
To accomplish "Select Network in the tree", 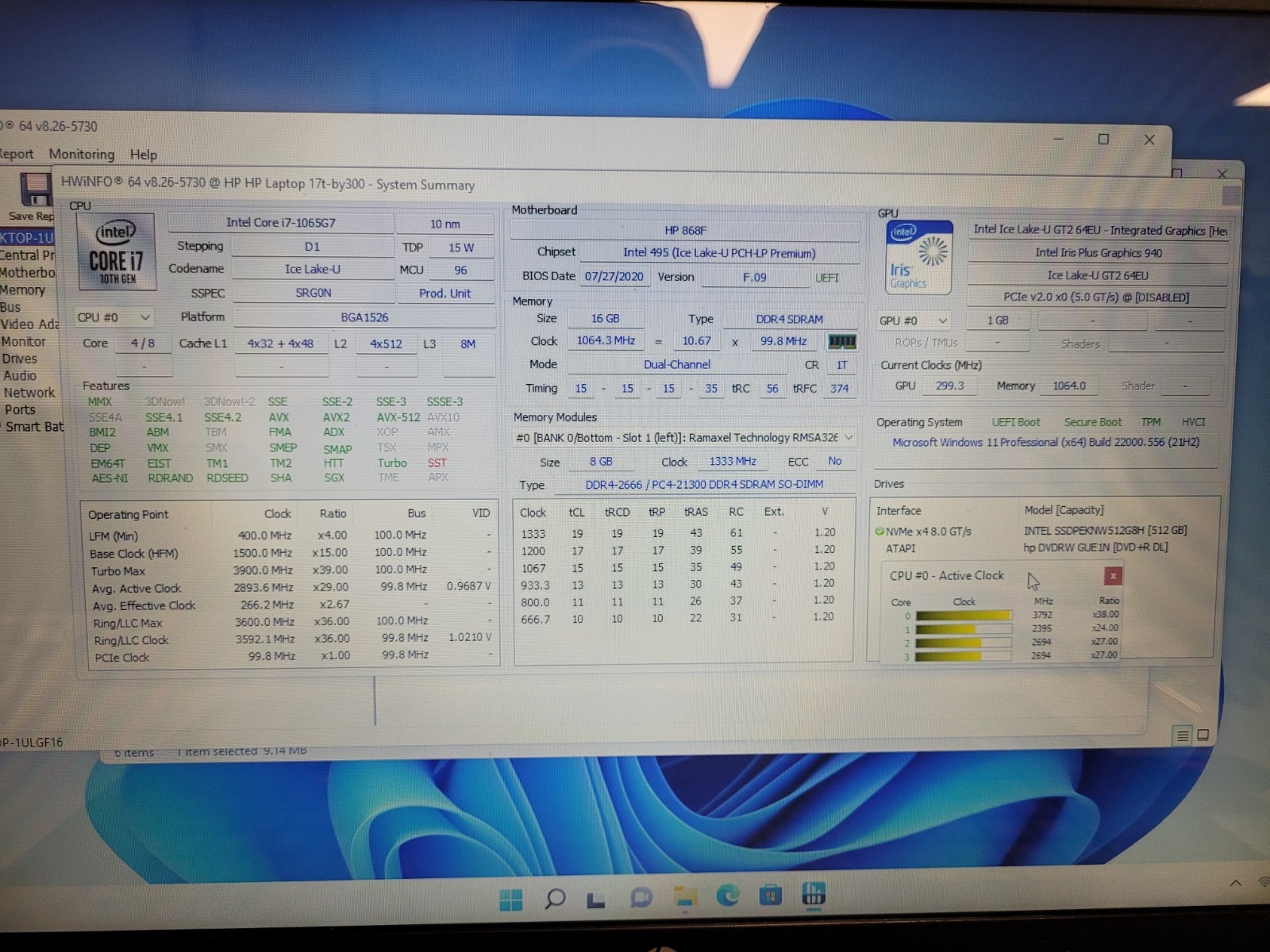I will pyautogui.click(x=29, y=393).
